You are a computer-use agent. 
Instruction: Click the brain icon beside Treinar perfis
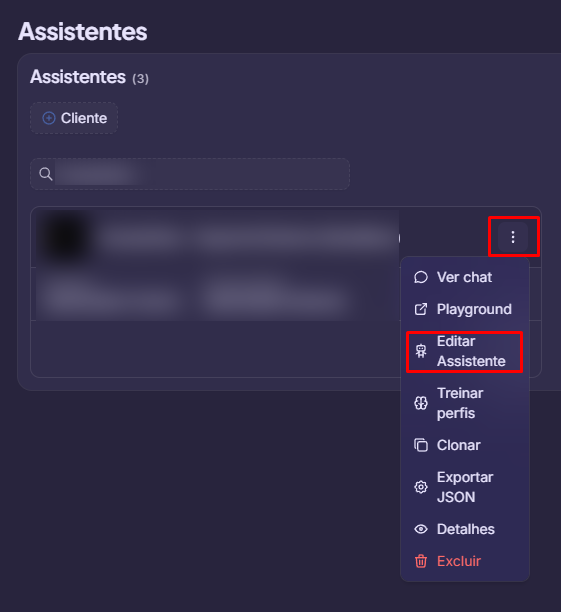pyautogui.click(x=420, y=403)
